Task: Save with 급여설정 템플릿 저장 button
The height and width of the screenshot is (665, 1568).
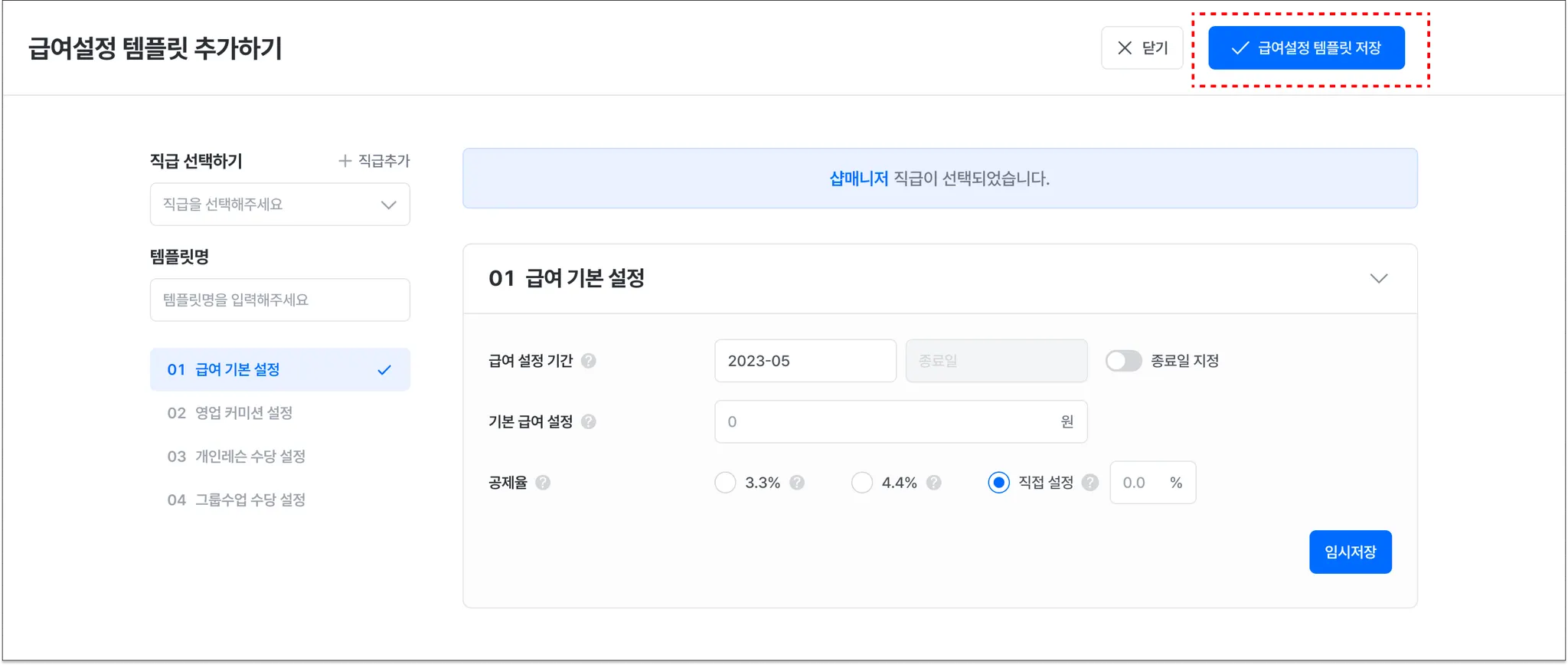Action: click(1306, 48)
